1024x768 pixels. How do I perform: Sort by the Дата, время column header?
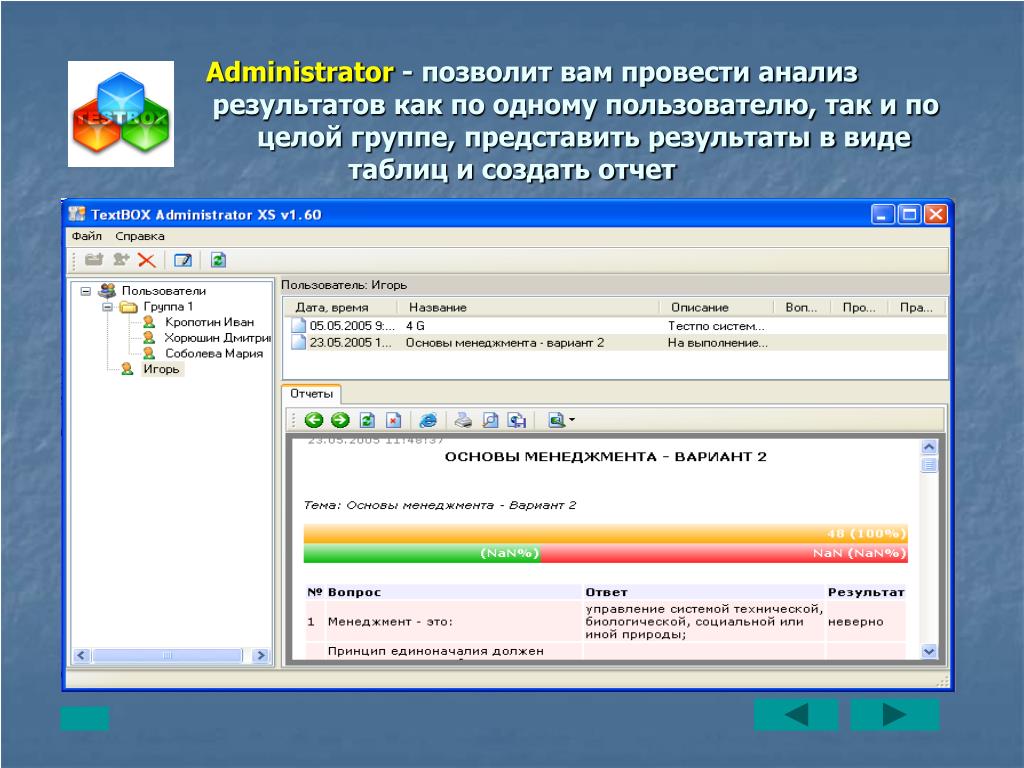340,308
